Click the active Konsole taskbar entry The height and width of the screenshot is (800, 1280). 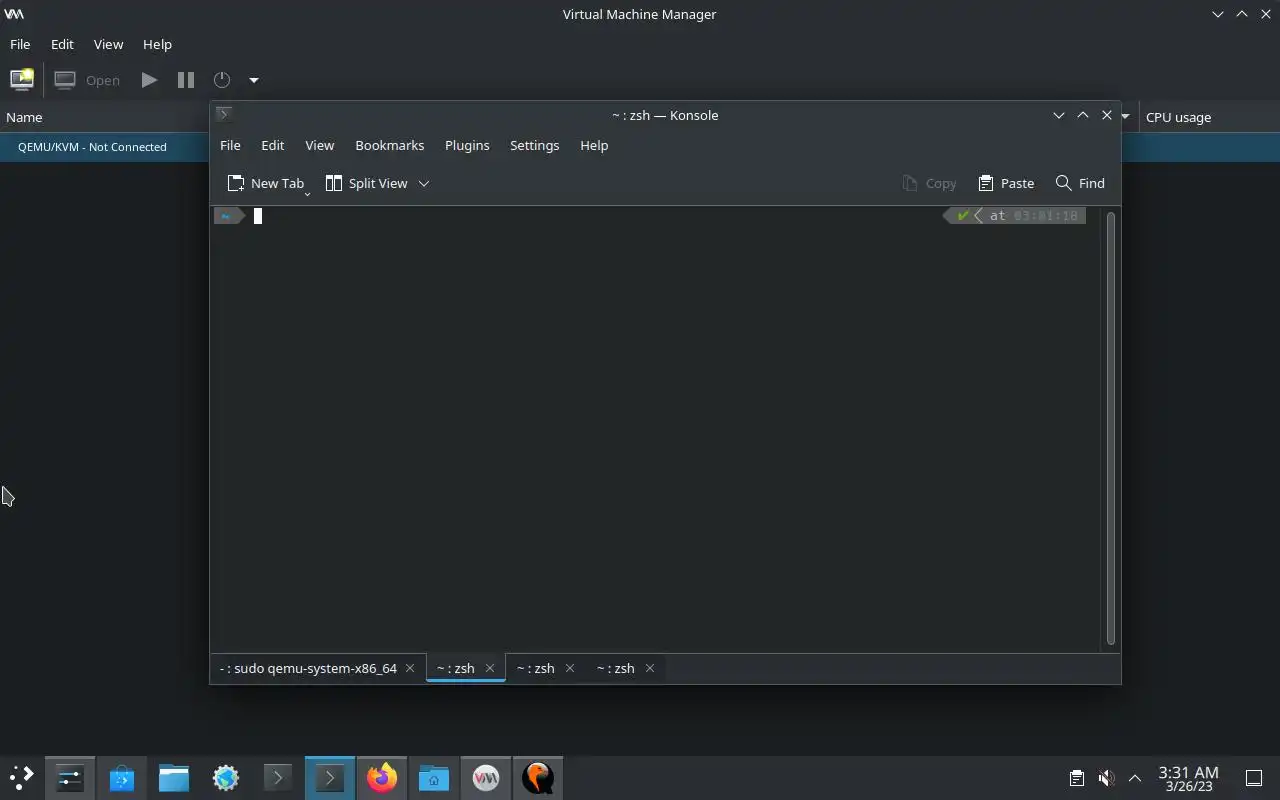click(330, 777)
